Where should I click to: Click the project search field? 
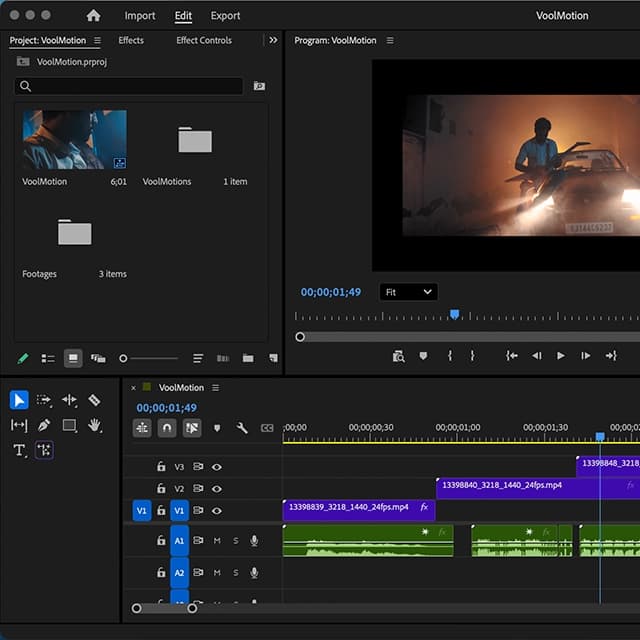(129, 86)
